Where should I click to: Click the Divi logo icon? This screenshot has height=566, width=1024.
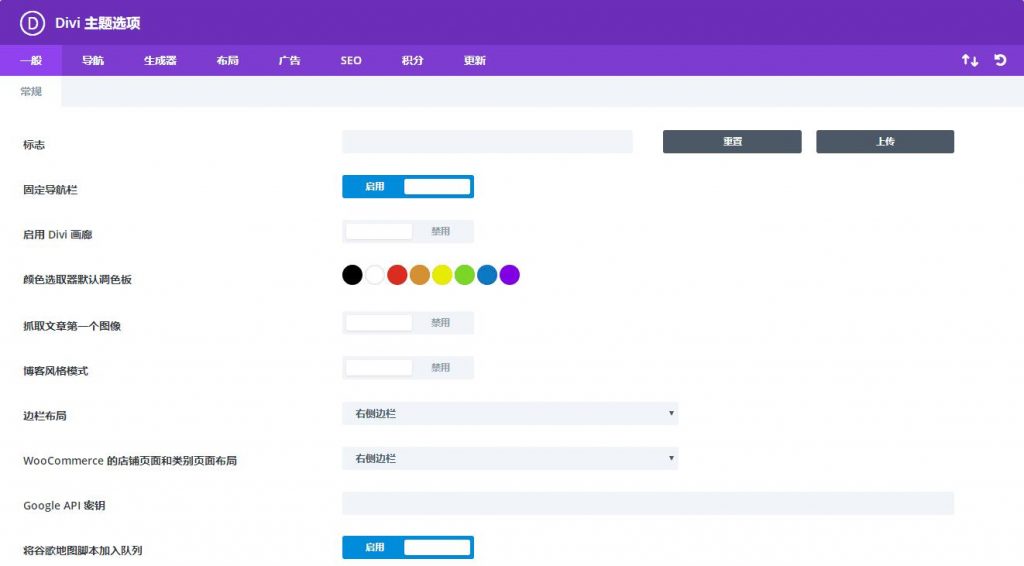[32, 23]
